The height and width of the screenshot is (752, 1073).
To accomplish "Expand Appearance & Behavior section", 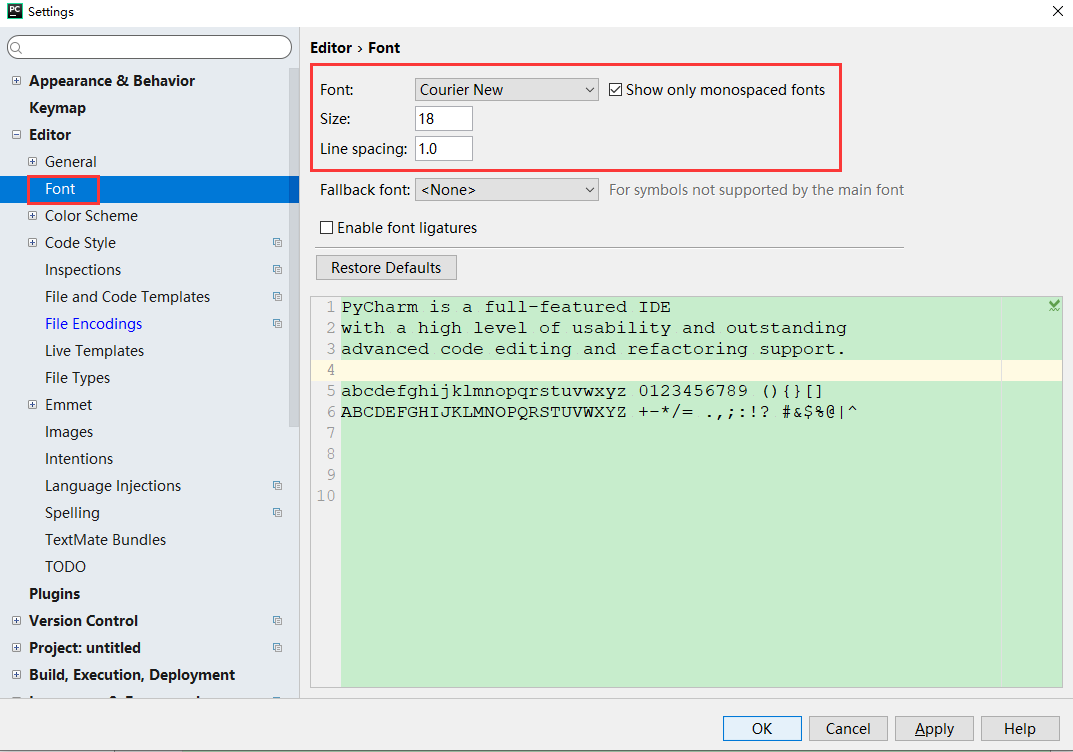I will point(16,81).
